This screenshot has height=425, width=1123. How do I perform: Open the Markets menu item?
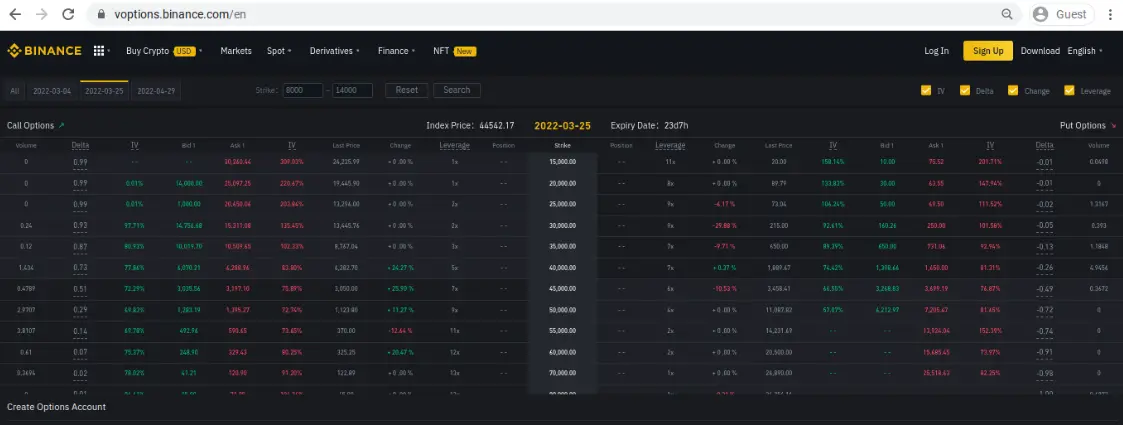(236, 51)
